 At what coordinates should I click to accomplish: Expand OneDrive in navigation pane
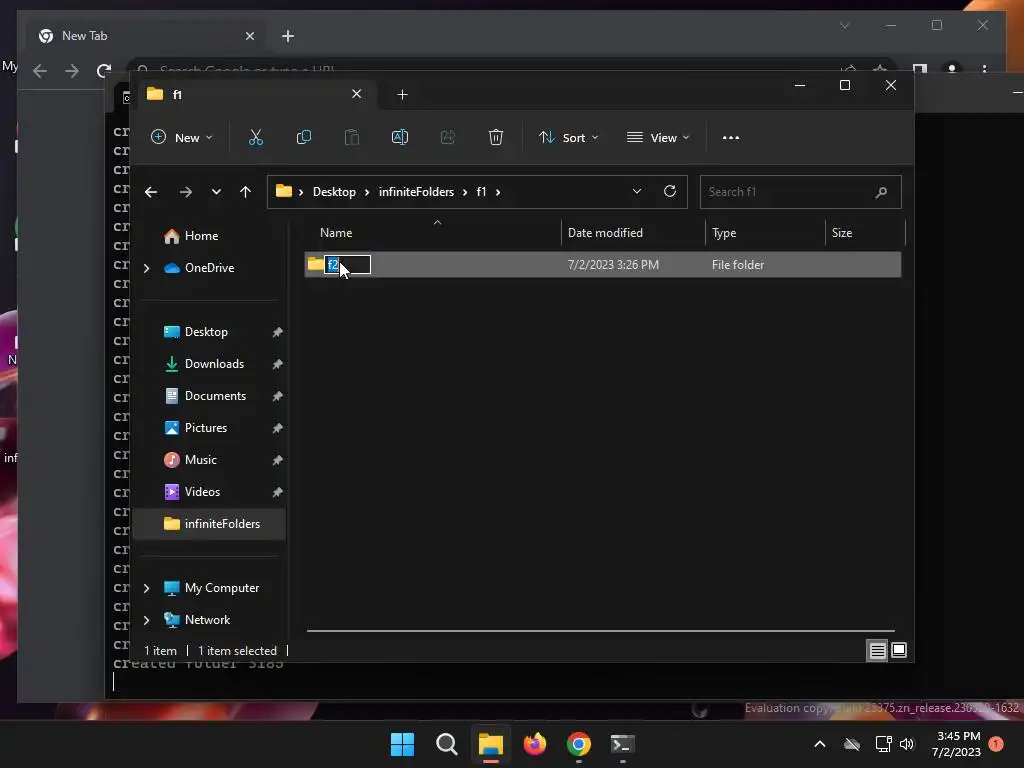pyautogui.click(x=146, y=268)
